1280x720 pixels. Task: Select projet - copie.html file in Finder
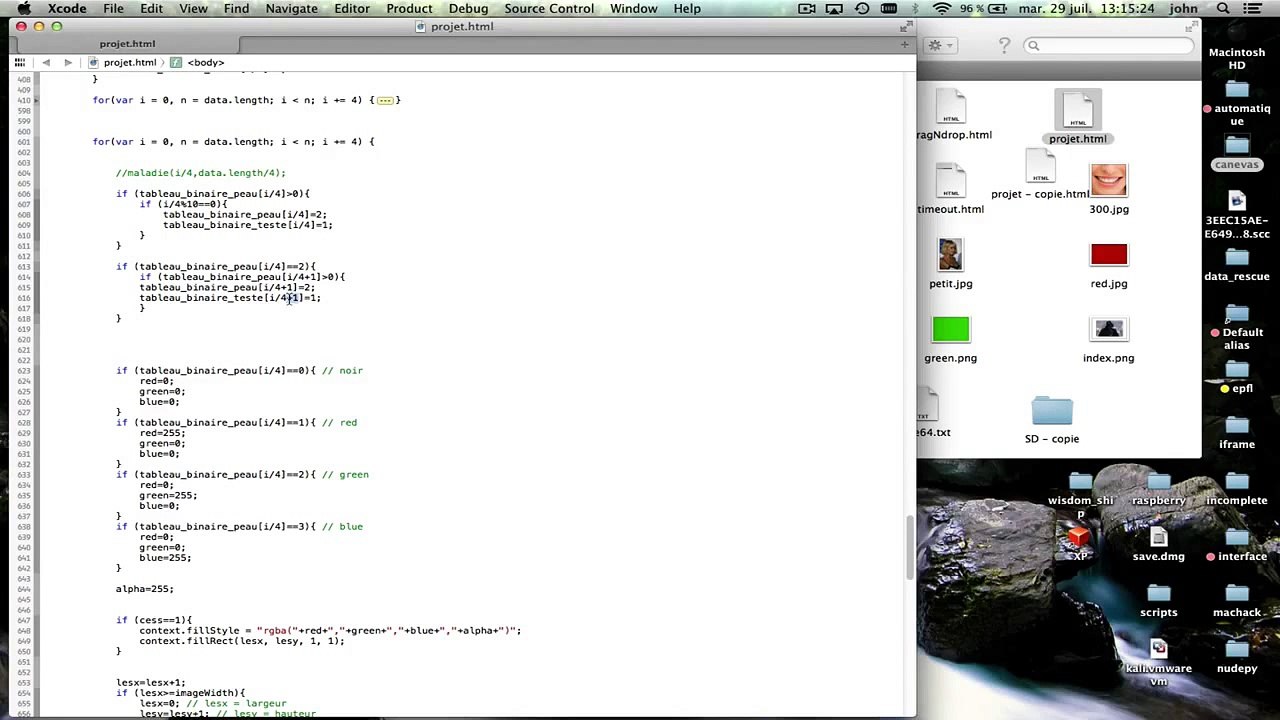pos(1040,175)
